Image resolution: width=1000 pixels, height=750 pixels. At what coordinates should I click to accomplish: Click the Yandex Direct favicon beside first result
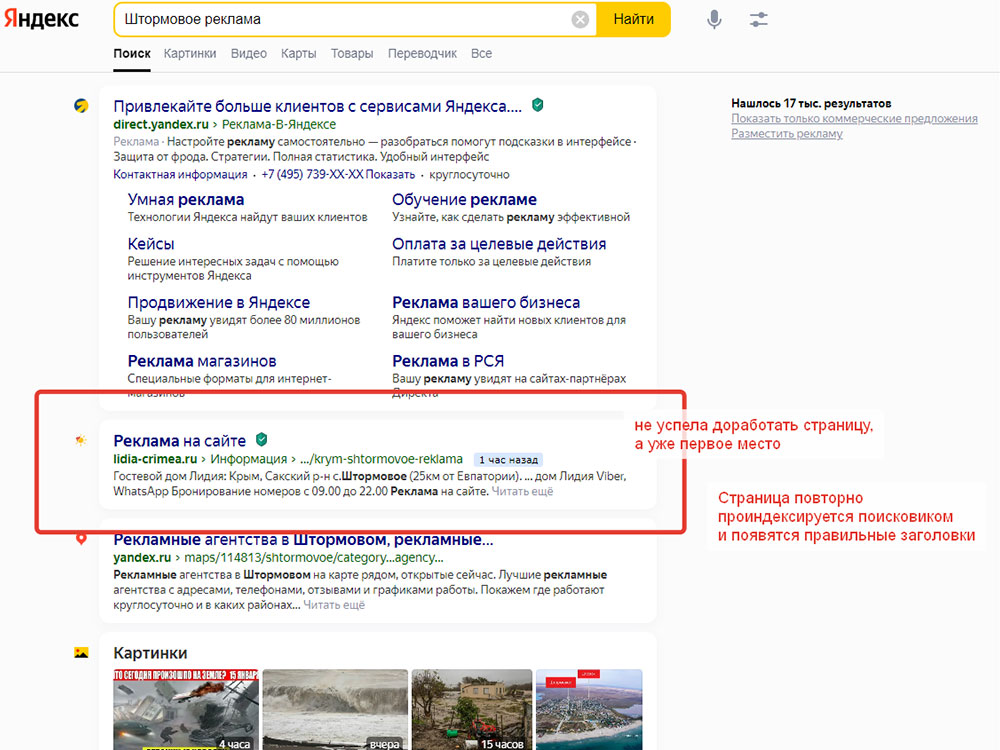click(x=81, y=106)
